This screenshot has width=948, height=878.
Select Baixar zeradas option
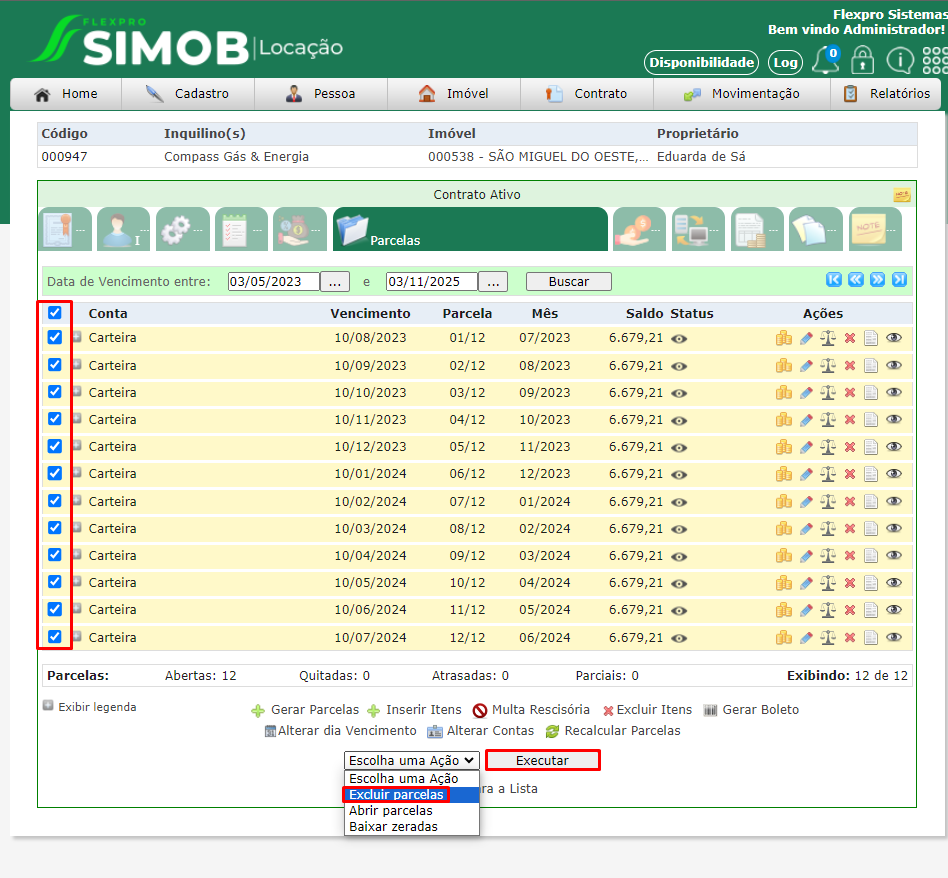[x=412, y=826]
